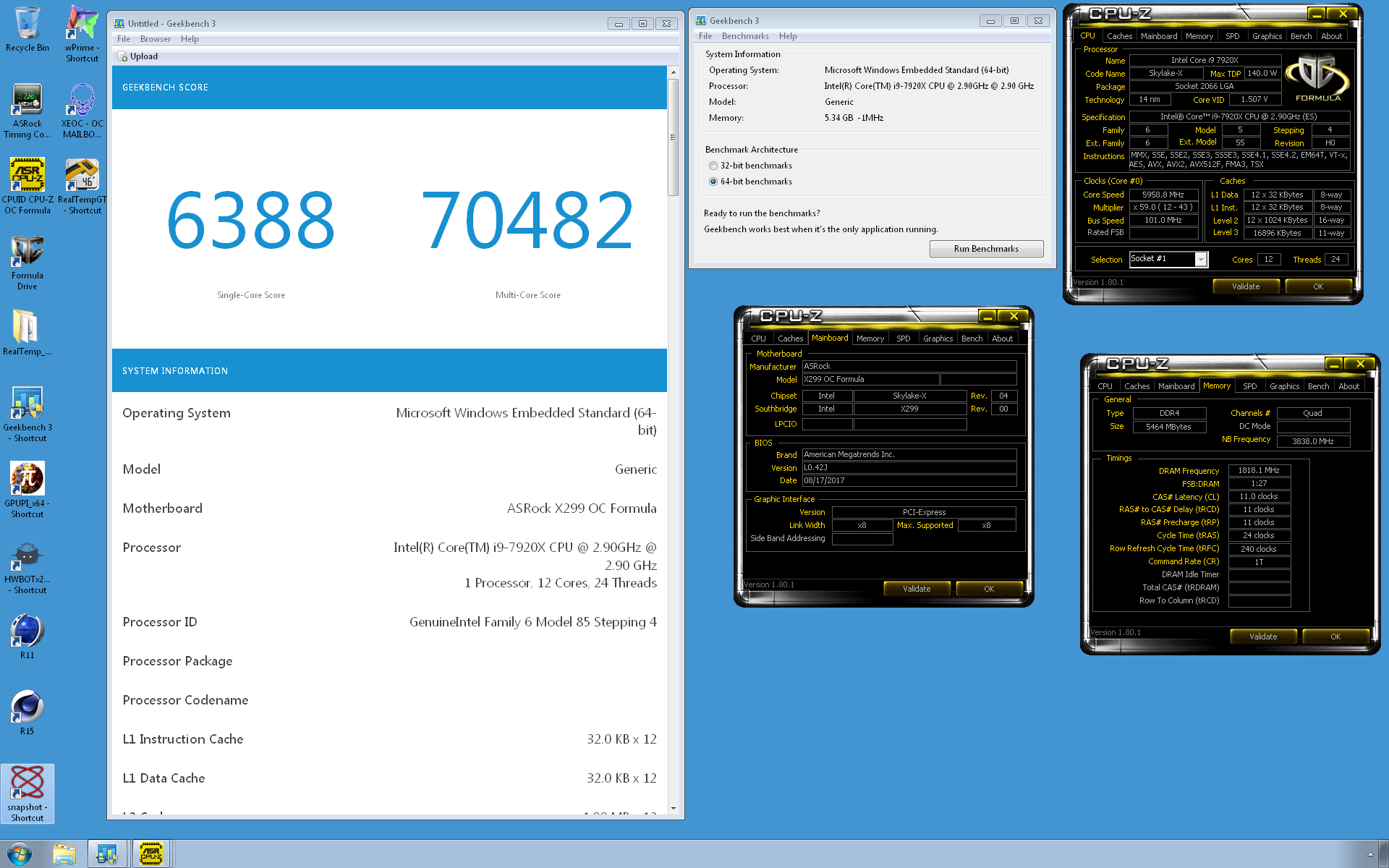Click the Geekbench results vertical scrollbar thumb
This screenshot has height=868, width=1389.
(x=673, y=137)
